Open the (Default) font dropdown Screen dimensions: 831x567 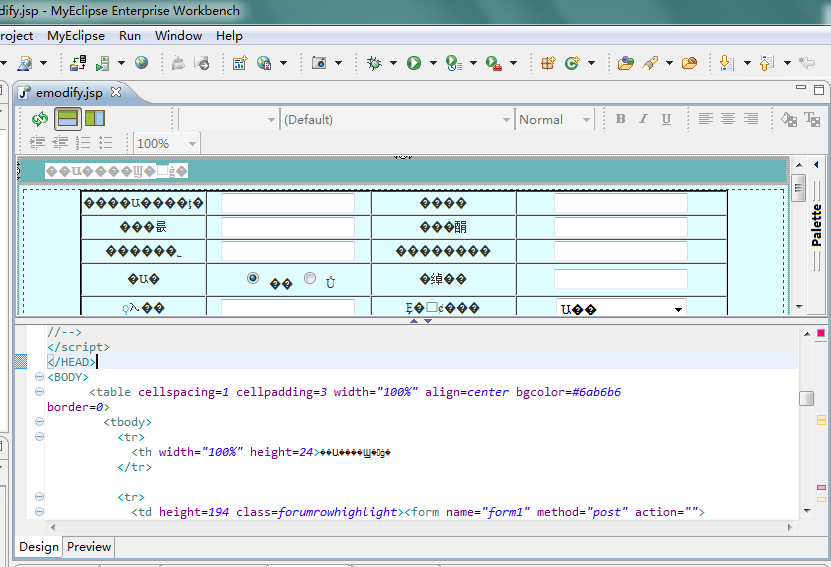click(506, 120)
